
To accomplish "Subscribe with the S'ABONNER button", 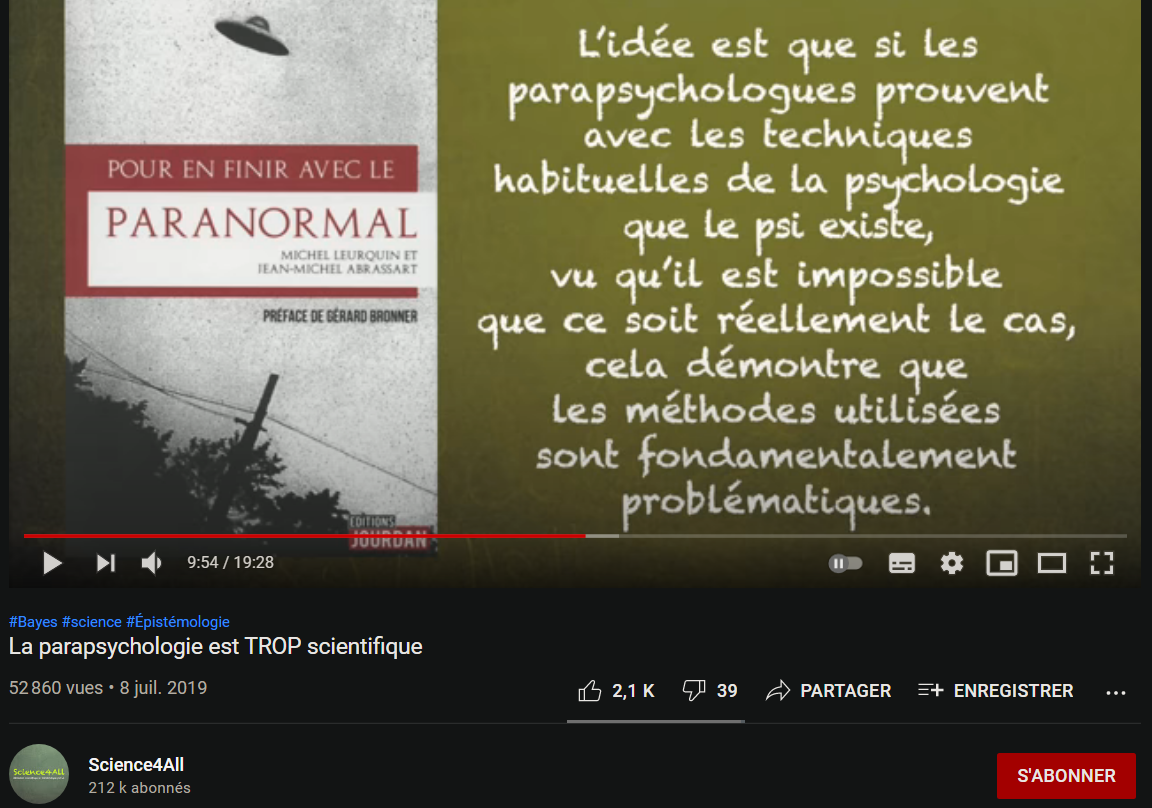I will [1066, 776].
